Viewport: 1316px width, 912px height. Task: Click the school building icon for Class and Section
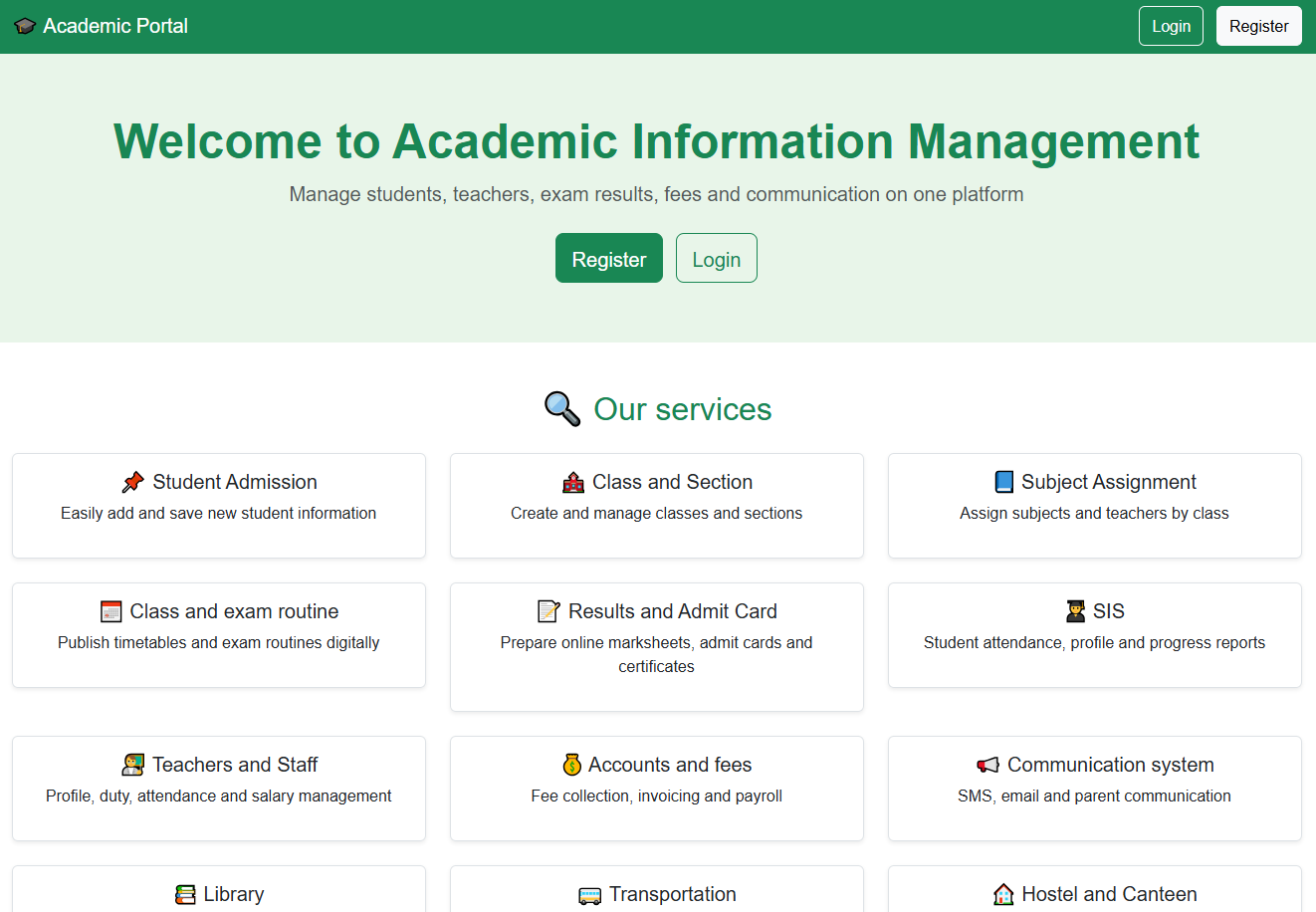[x=573, y=482]
